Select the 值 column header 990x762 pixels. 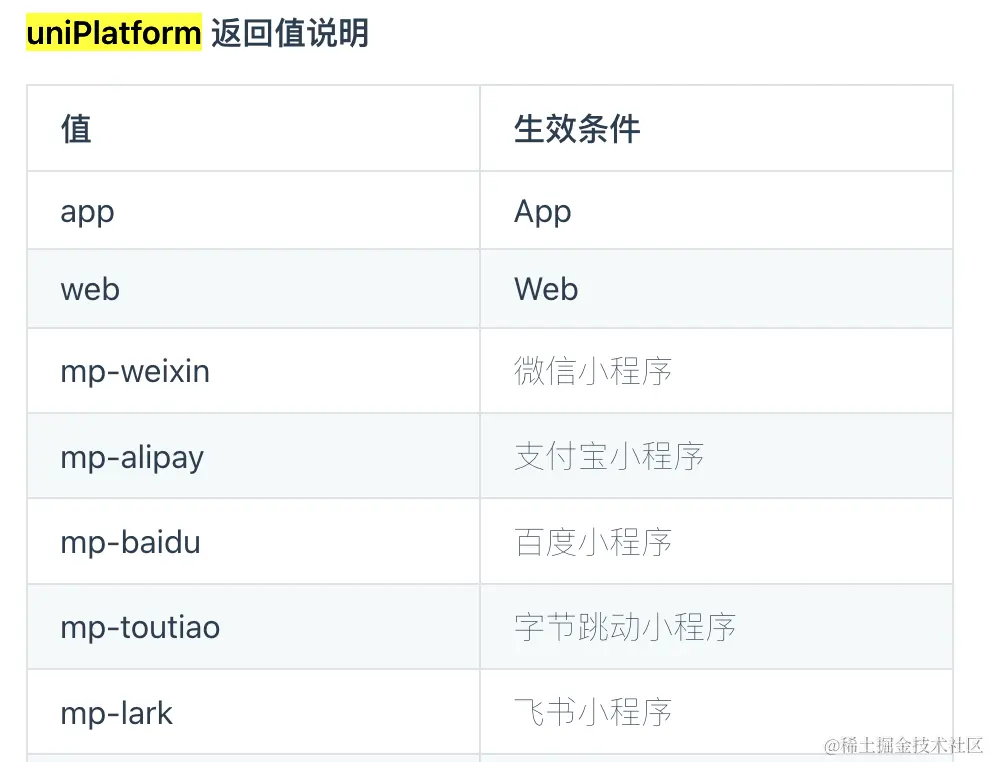[253, 128]
